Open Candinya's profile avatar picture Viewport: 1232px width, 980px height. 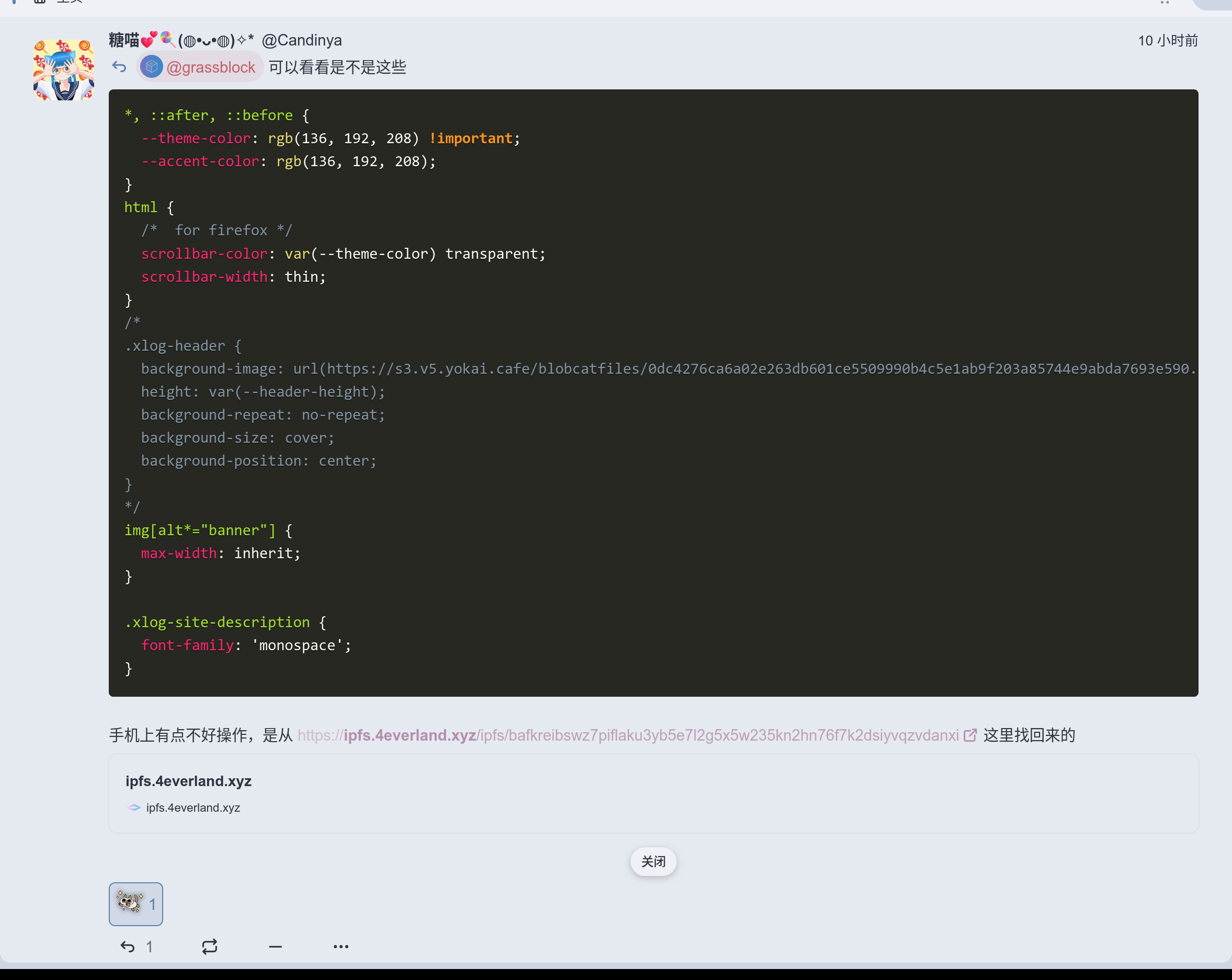pyautogui.click(x=63, y=70)
